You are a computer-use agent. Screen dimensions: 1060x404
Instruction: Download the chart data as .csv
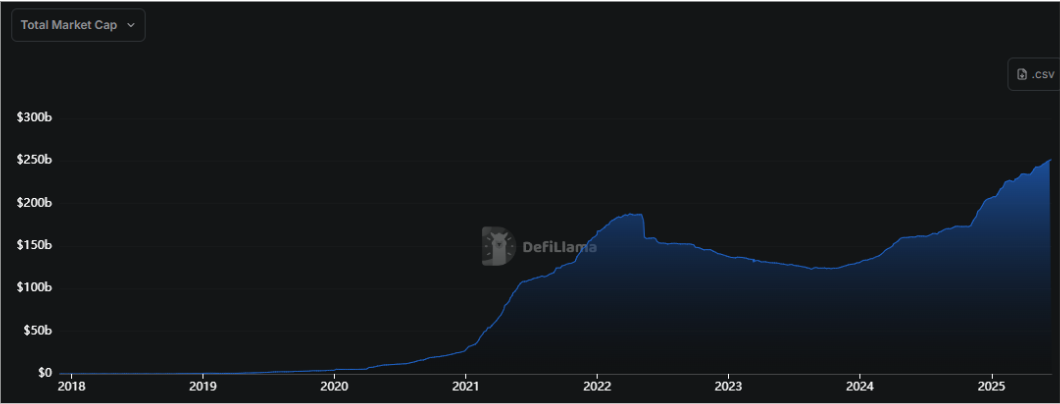tap(1034, 74)
